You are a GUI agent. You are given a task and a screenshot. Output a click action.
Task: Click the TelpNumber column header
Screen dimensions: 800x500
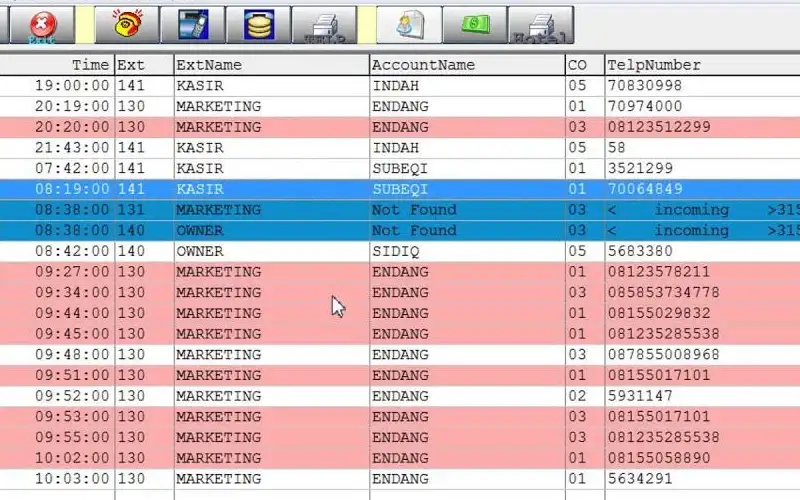tap(700, 65)
